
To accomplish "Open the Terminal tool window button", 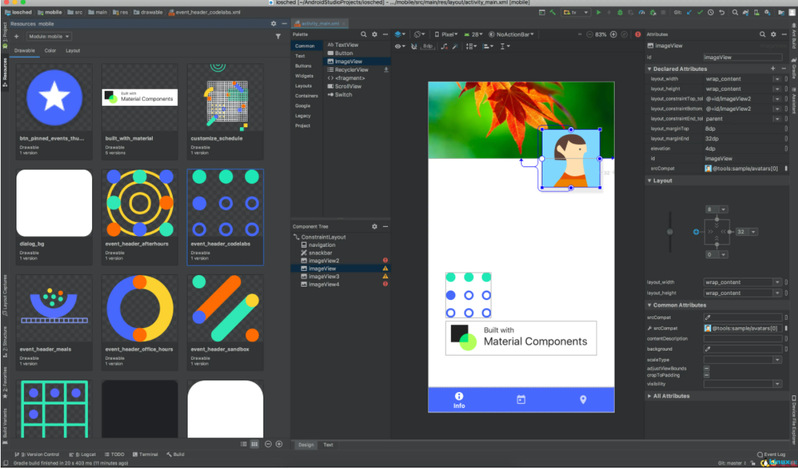I will (x=146, y=454).
